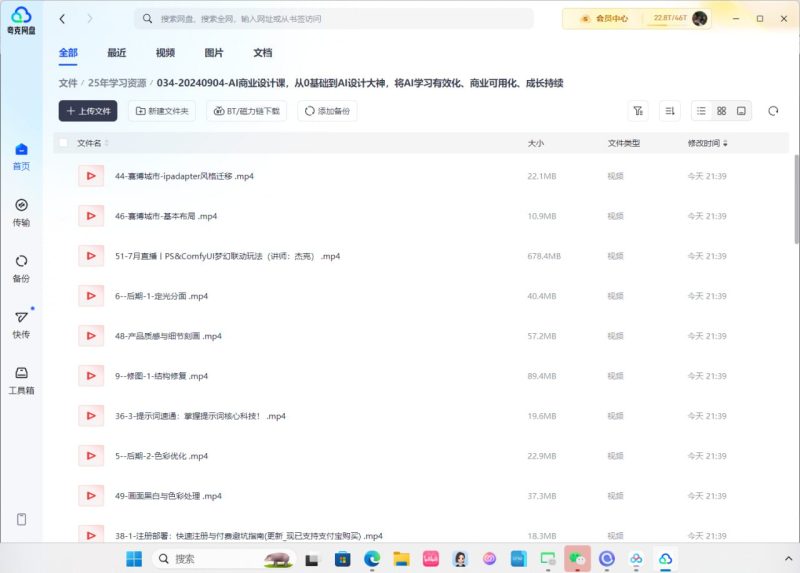800x573 pixels.
Task: Click the 678.4MB size cell
Action: coord(544,256)
